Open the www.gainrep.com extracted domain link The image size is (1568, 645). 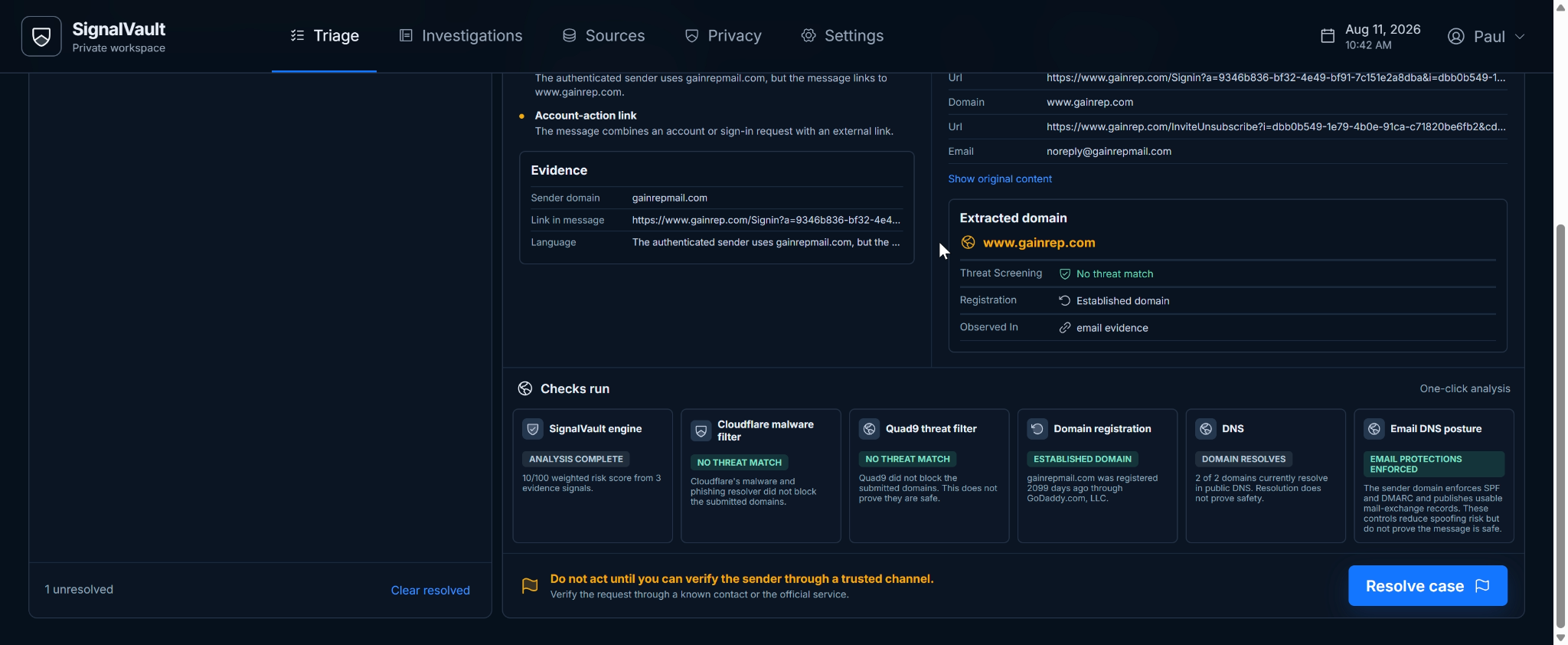point(1039,243)
